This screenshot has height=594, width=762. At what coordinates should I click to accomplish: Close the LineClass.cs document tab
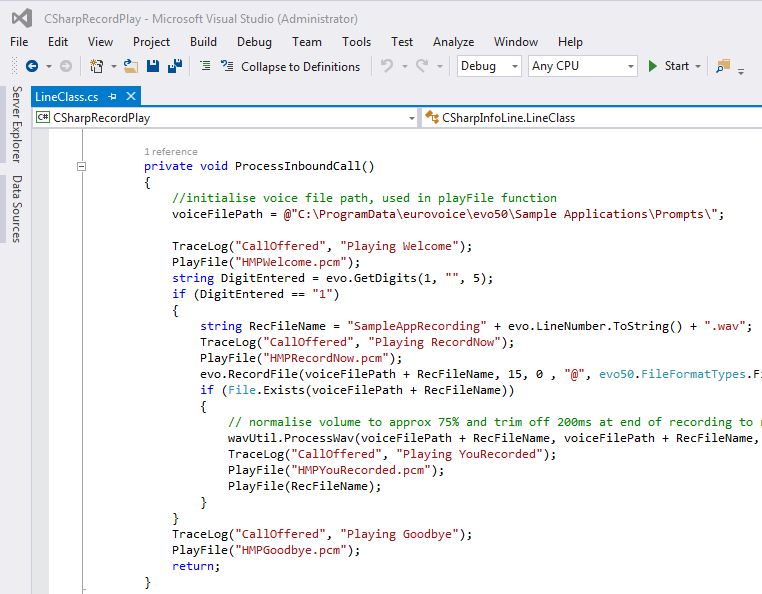click(130, 96)
